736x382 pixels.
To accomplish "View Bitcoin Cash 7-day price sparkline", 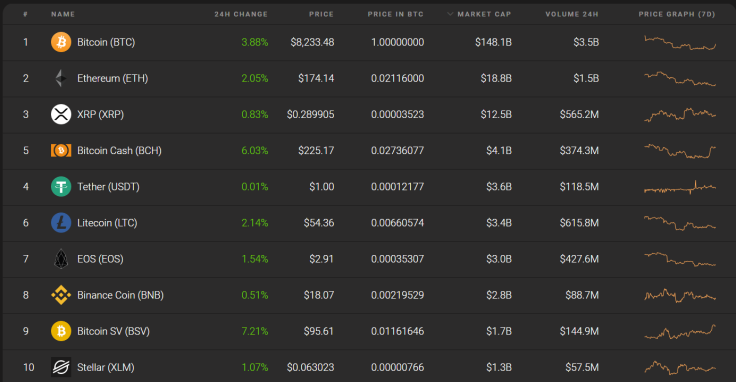I will 680,151.
